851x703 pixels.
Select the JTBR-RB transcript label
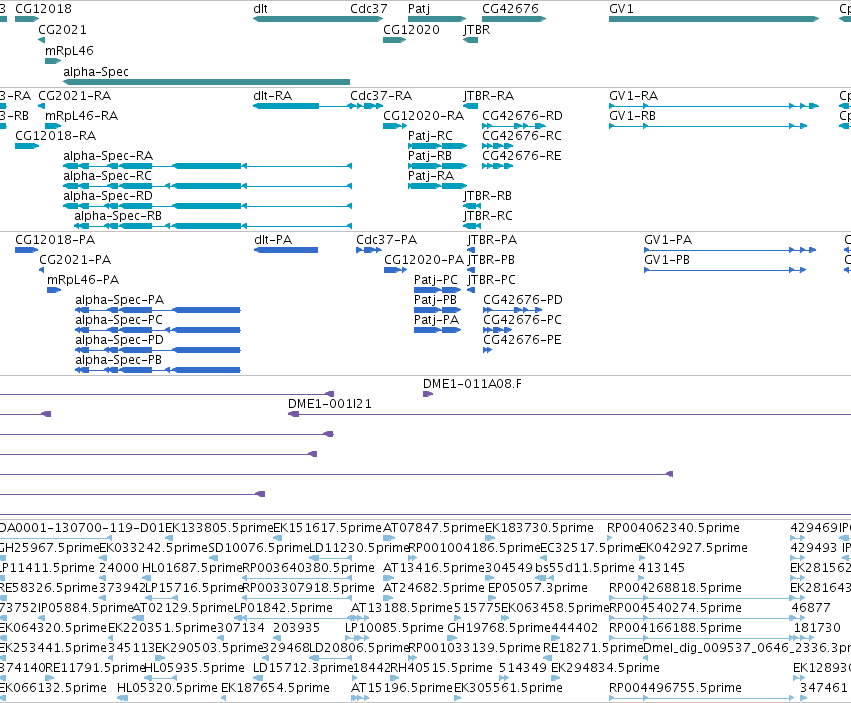pos(487,196)
